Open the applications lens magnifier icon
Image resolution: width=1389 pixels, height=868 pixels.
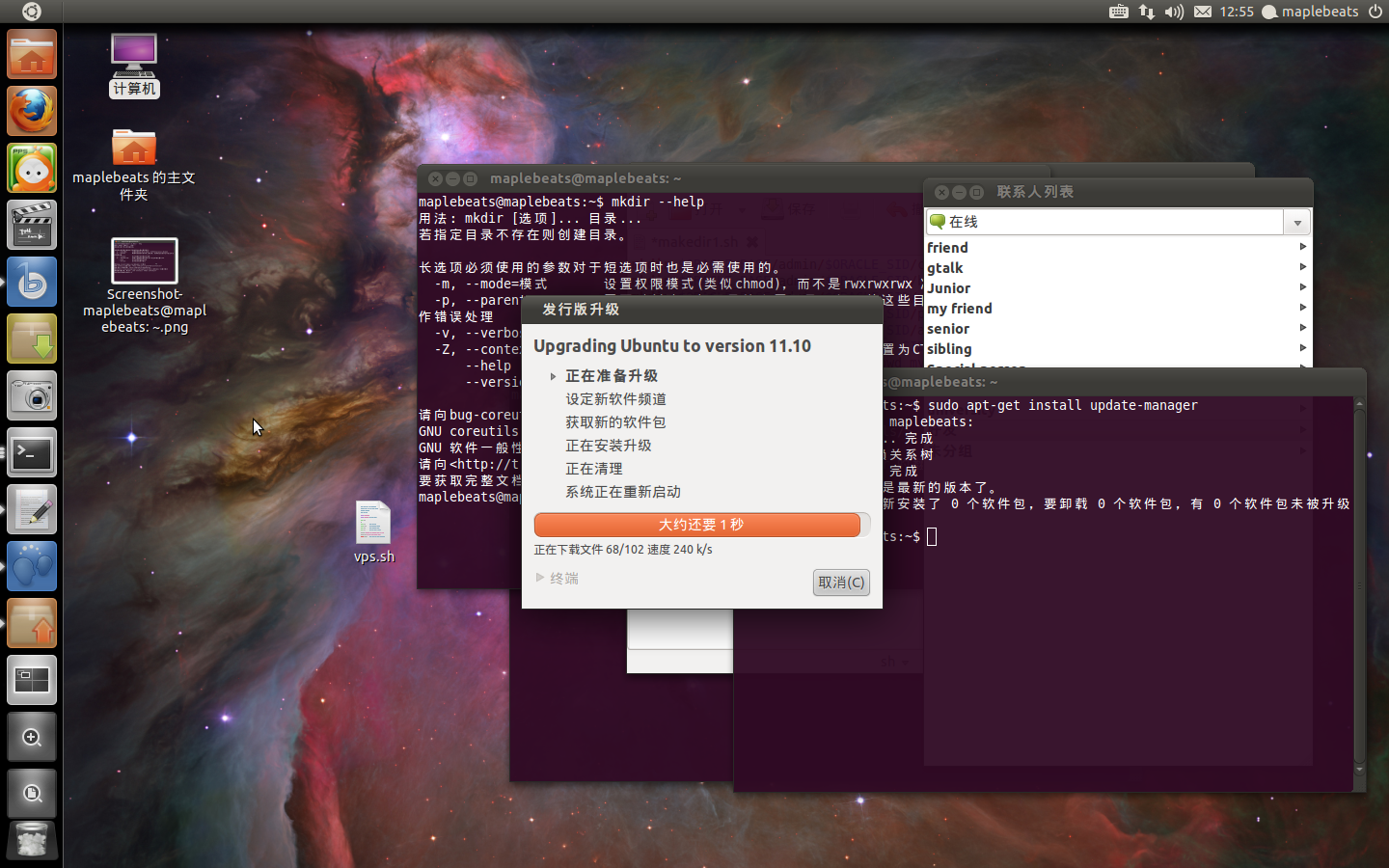coord(32,737)
